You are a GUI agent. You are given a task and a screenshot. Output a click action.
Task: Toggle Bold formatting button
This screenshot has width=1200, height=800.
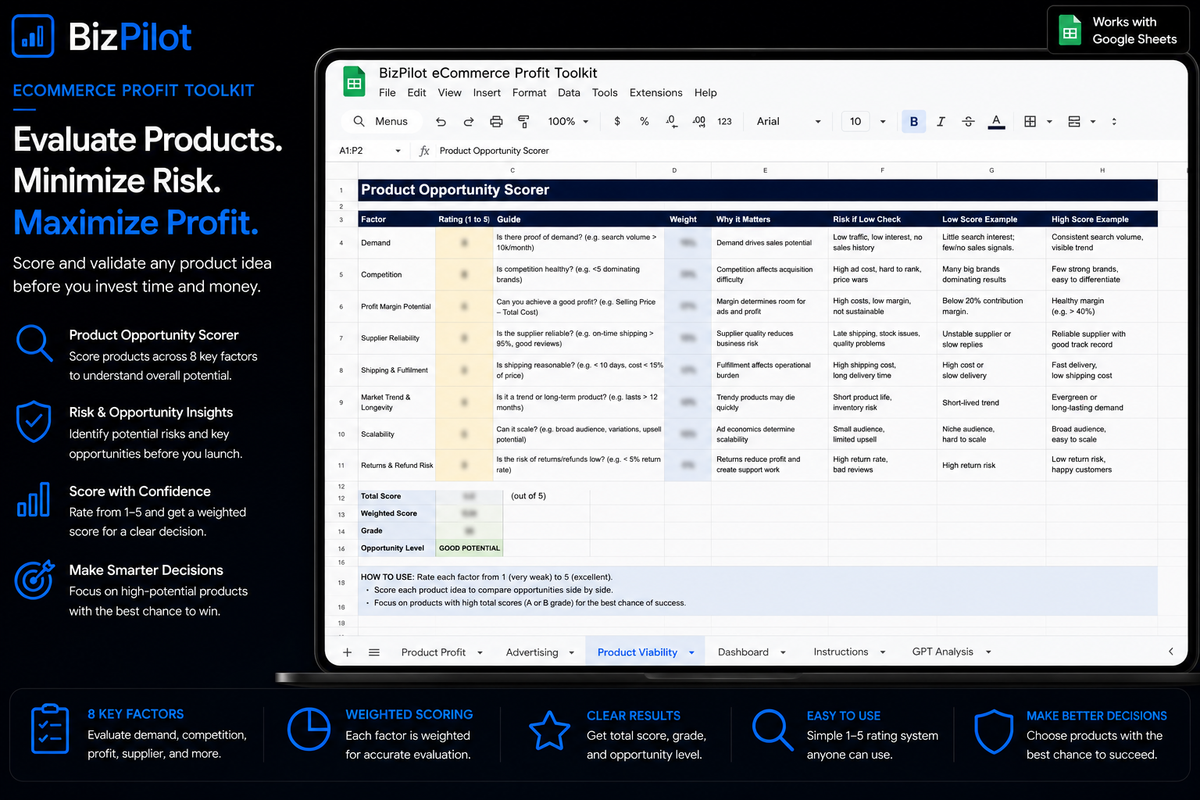click(913, 122)
